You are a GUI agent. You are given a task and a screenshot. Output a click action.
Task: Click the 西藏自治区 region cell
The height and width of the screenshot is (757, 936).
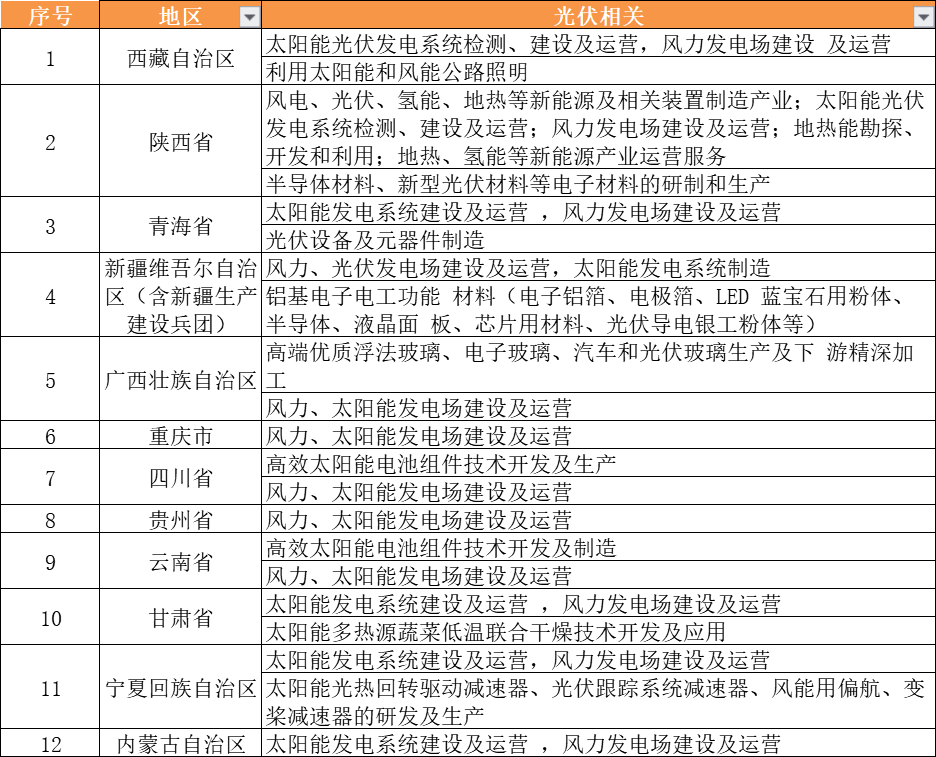tap(181, 58)
